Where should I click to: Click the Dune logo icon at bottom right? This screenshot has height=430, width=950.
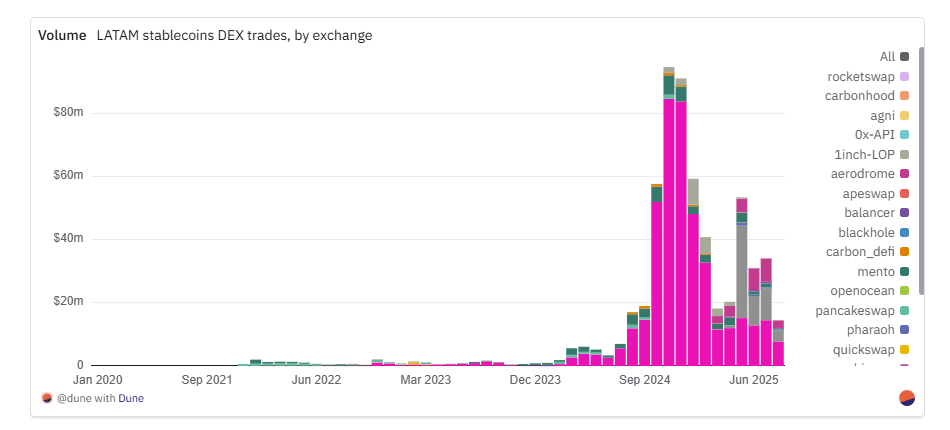[x=907, y=398]
